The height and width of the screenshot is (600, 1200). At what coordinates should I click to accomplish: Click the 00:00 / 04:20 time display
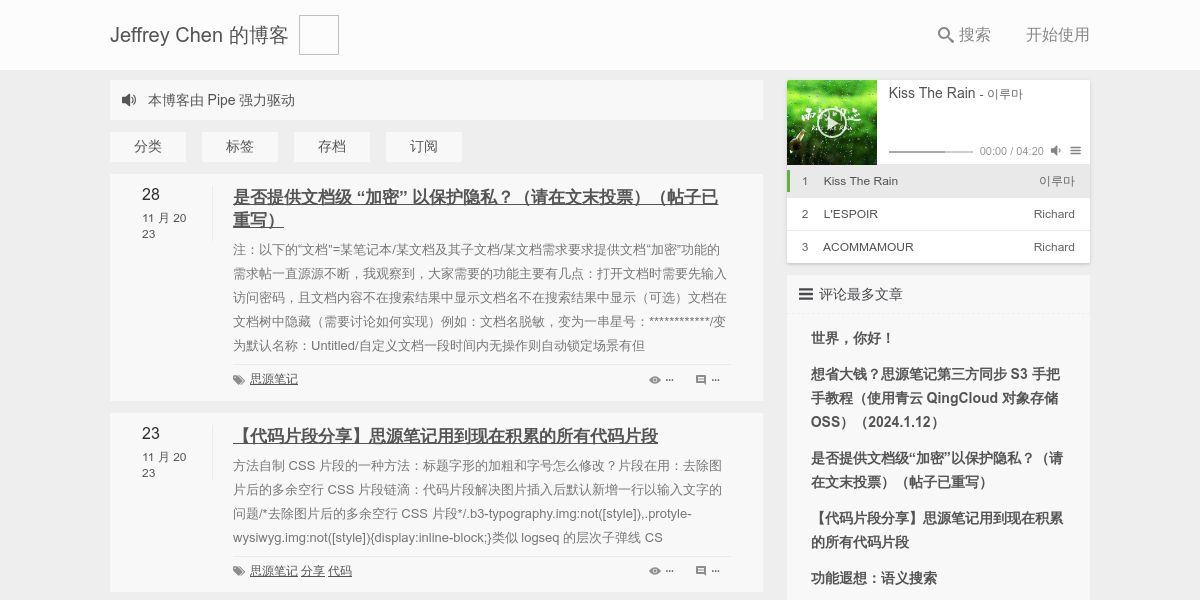tap(1011, 151)
